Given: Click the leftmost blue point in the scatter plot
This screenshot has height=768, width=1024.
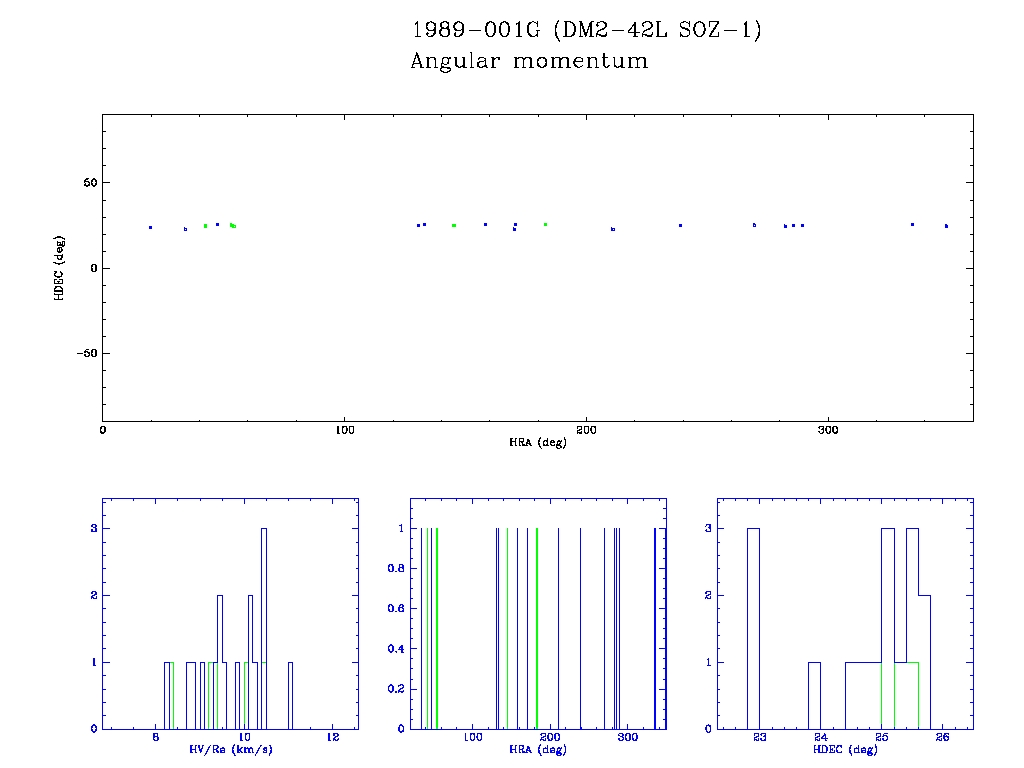Looking at the screenshot, I should (150, 227).
